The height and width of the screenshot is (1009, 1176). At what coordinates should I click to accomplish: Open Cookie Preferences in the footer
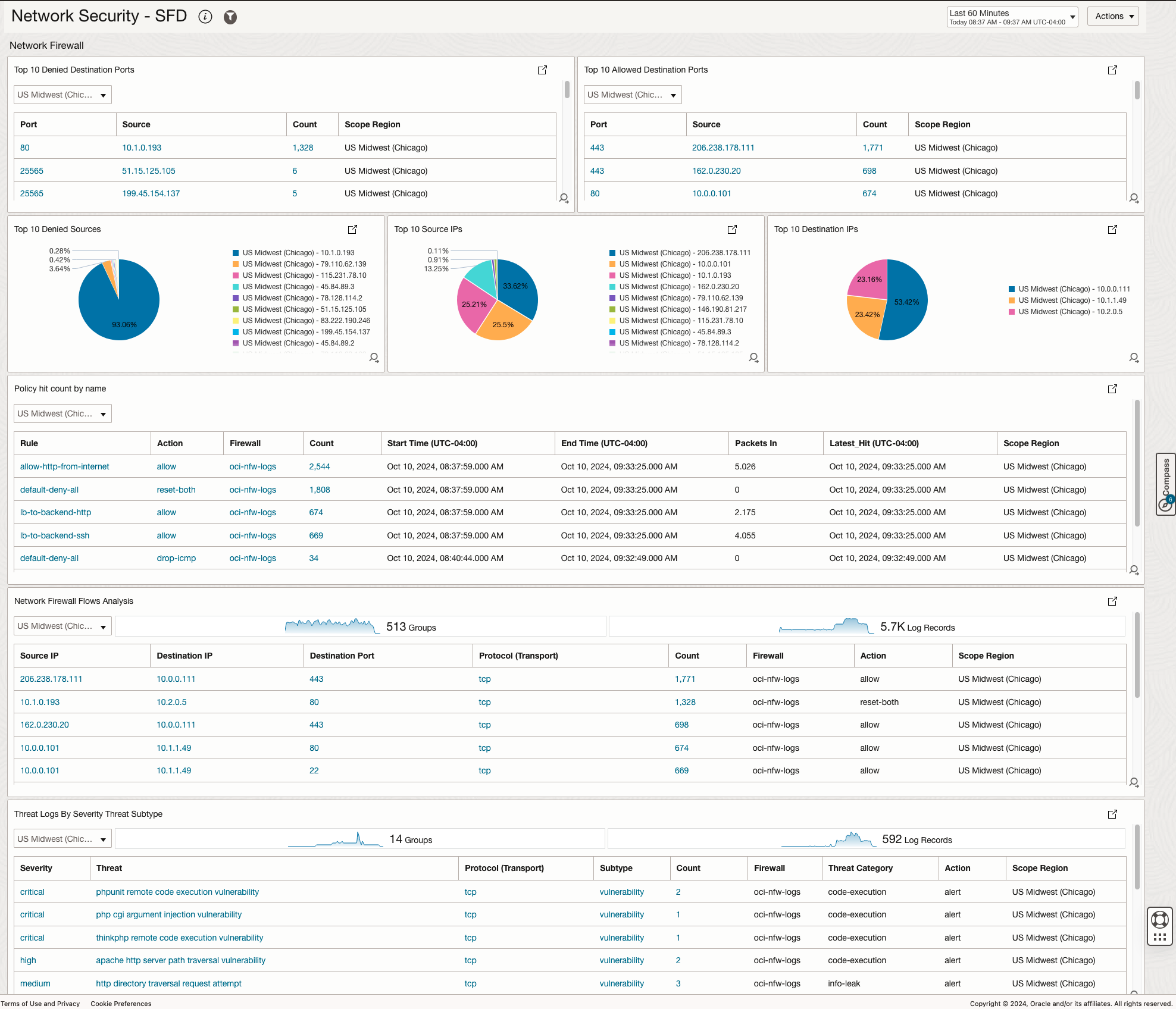pyautogui.click(x=121, y=1003)
